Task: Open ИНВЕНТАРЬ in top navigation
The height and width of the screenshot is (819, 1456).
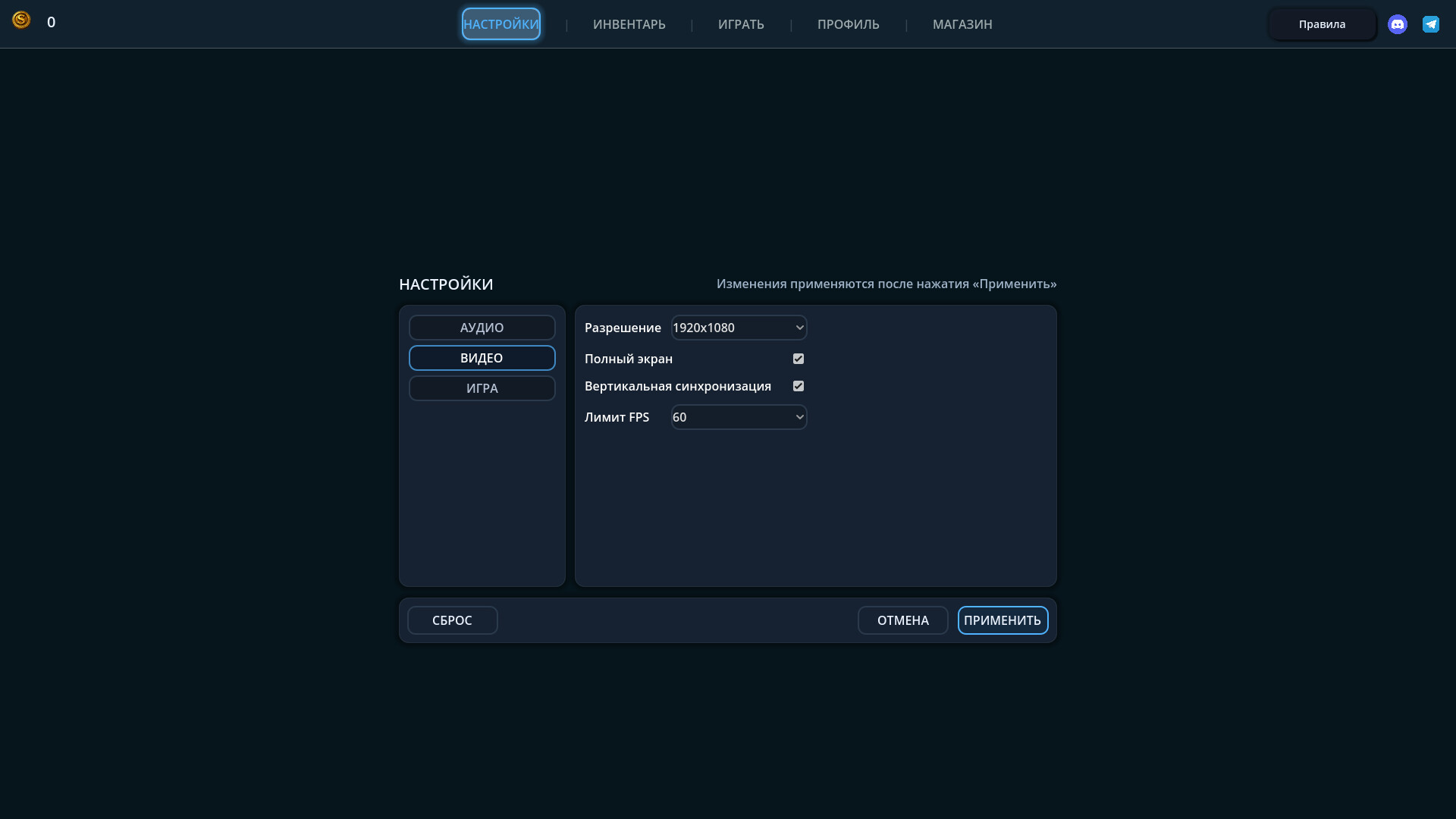Action: [x=629, y=24]
